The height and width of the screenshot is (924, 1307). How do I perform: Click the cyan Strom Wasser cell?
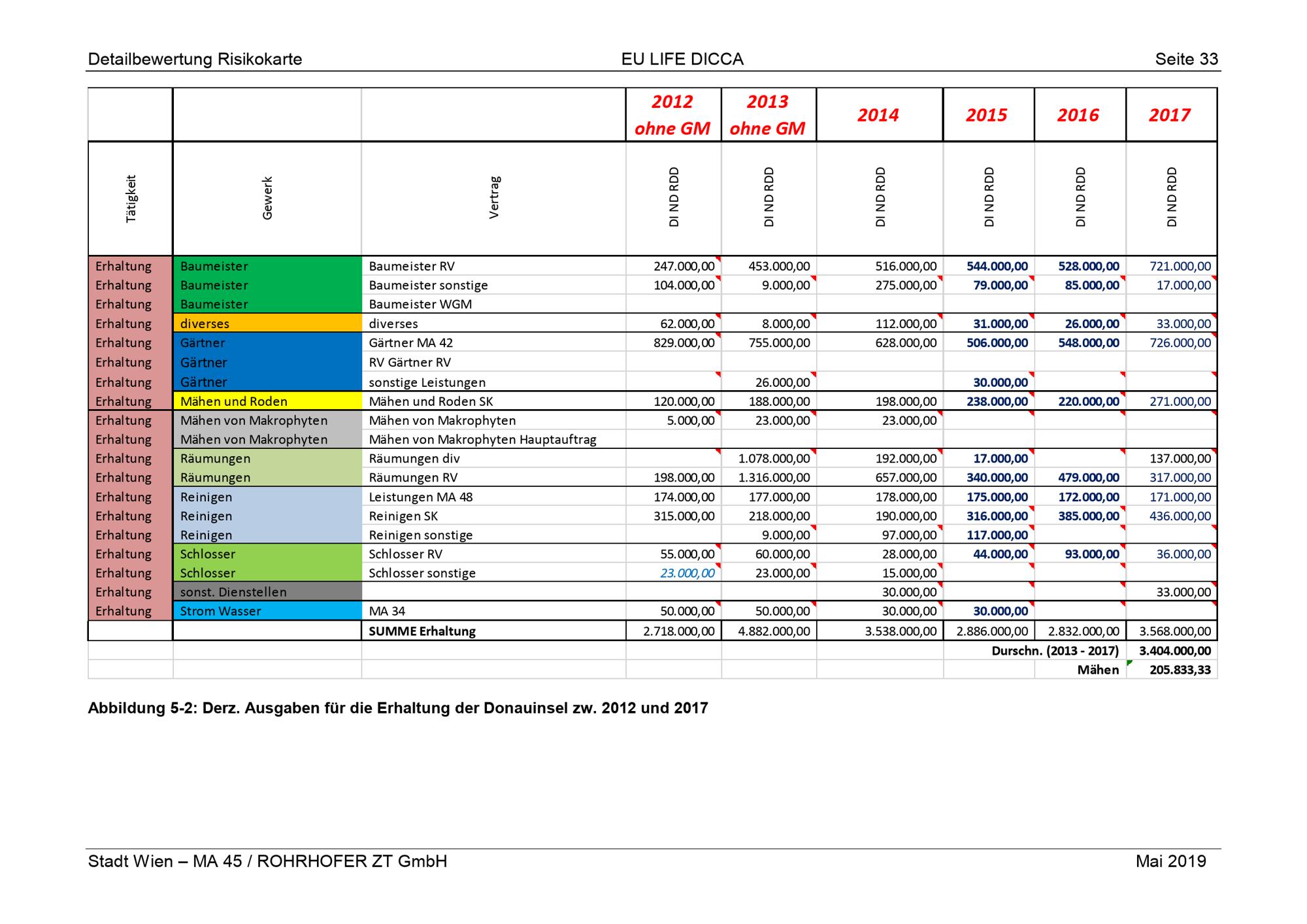pos(267,611)
